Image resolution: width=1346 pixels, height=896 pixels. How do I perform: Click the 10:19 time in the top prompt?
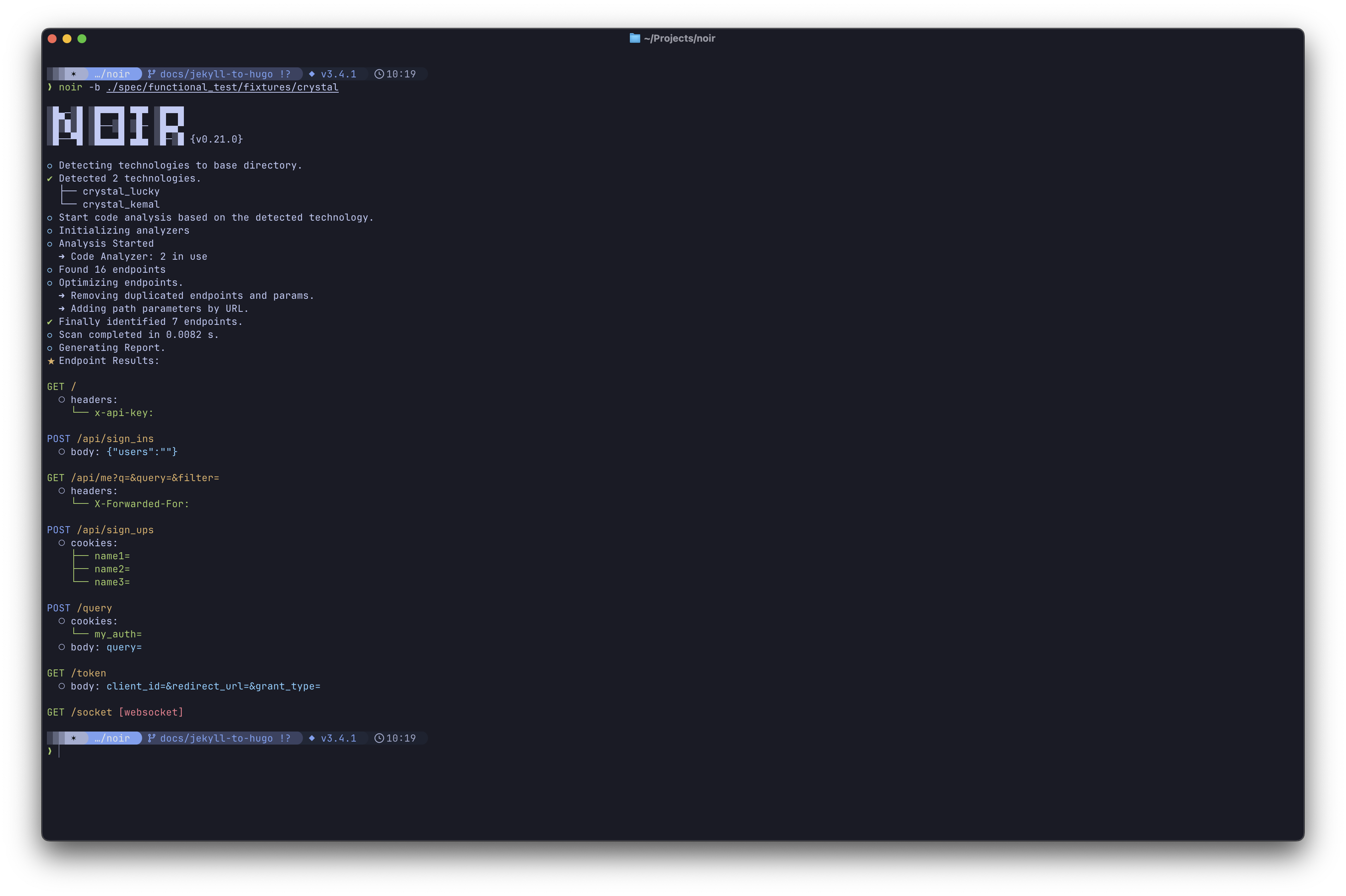tap(401, 74)
